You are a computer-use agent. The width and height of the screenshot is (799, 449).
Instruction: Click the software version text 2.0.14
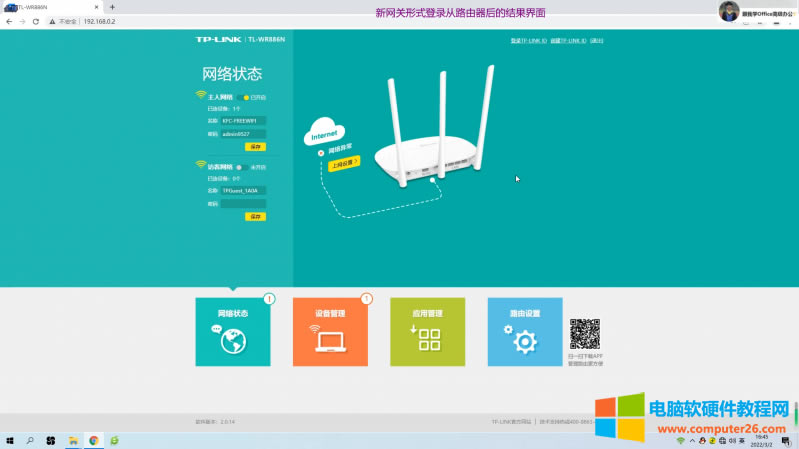215,422
